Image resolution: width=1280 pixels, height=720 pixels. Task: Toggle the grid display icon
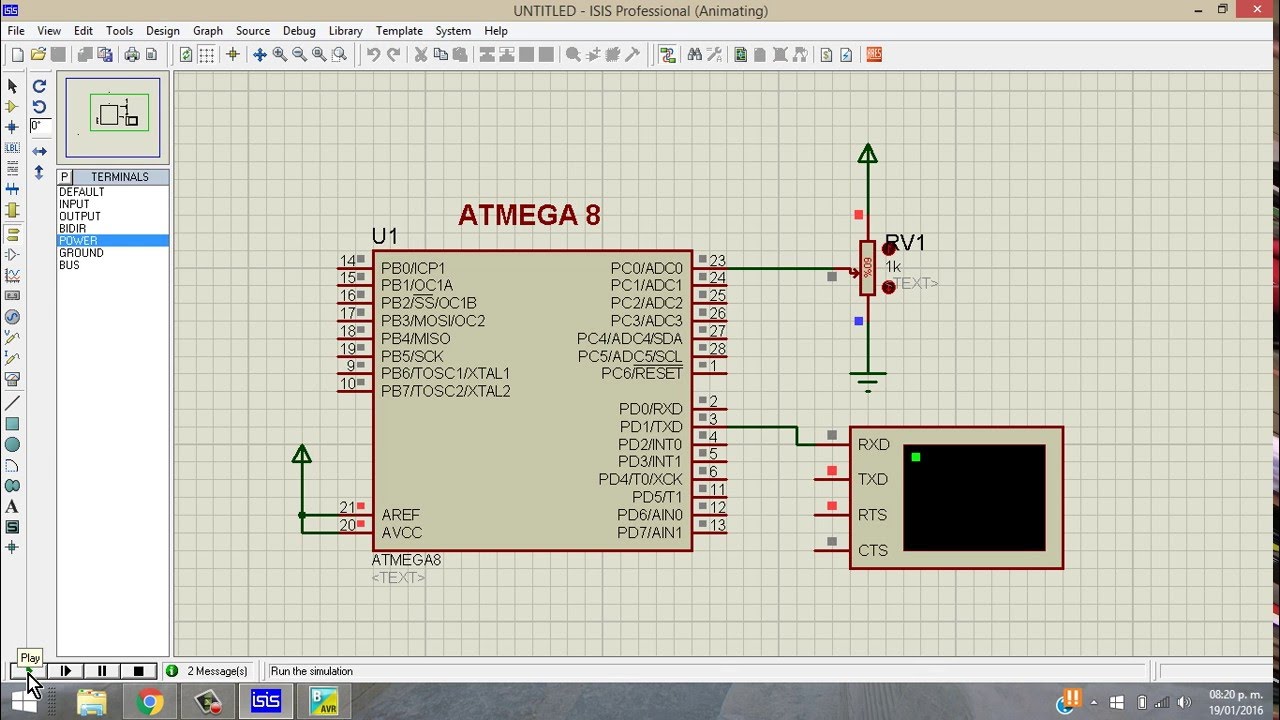pos(207,55)
